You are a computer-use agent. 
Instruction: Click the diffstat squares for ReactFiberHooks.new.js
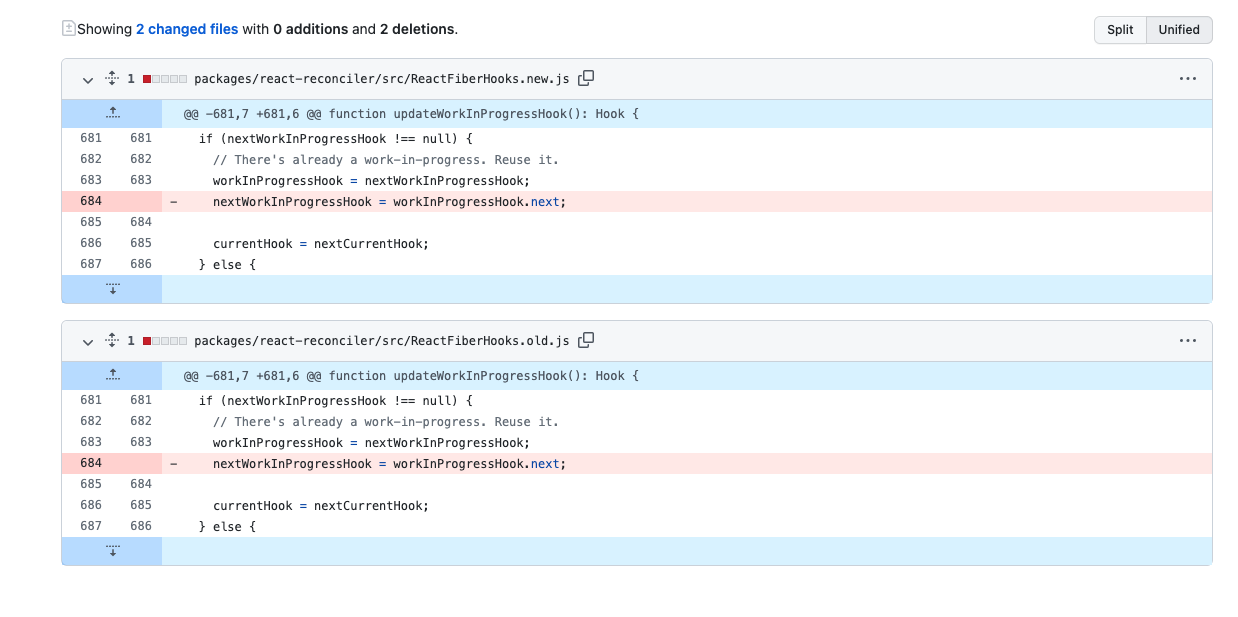pyautogui.click(x=165, y=79)
